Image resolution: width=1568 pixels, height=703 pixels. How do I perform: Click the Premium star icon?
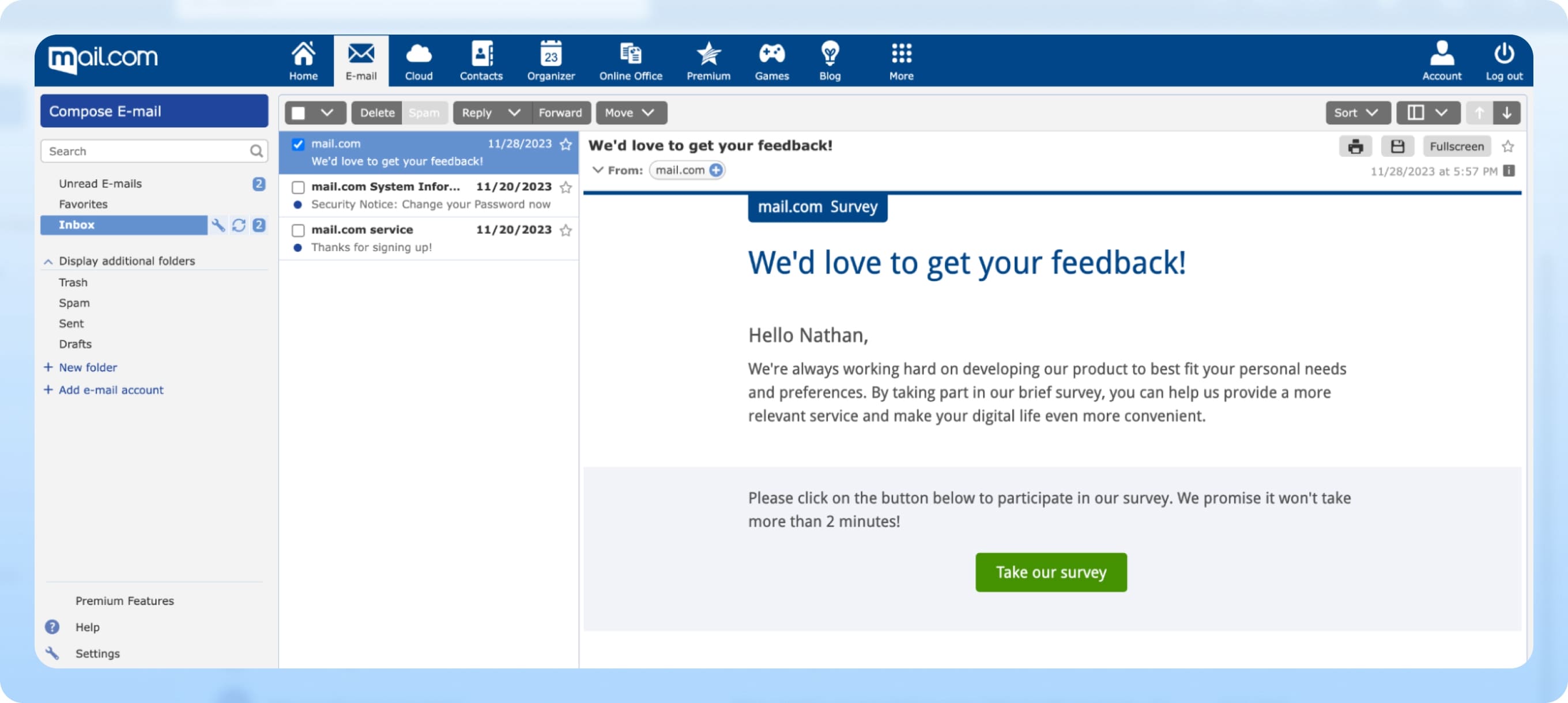click(707, 54)
